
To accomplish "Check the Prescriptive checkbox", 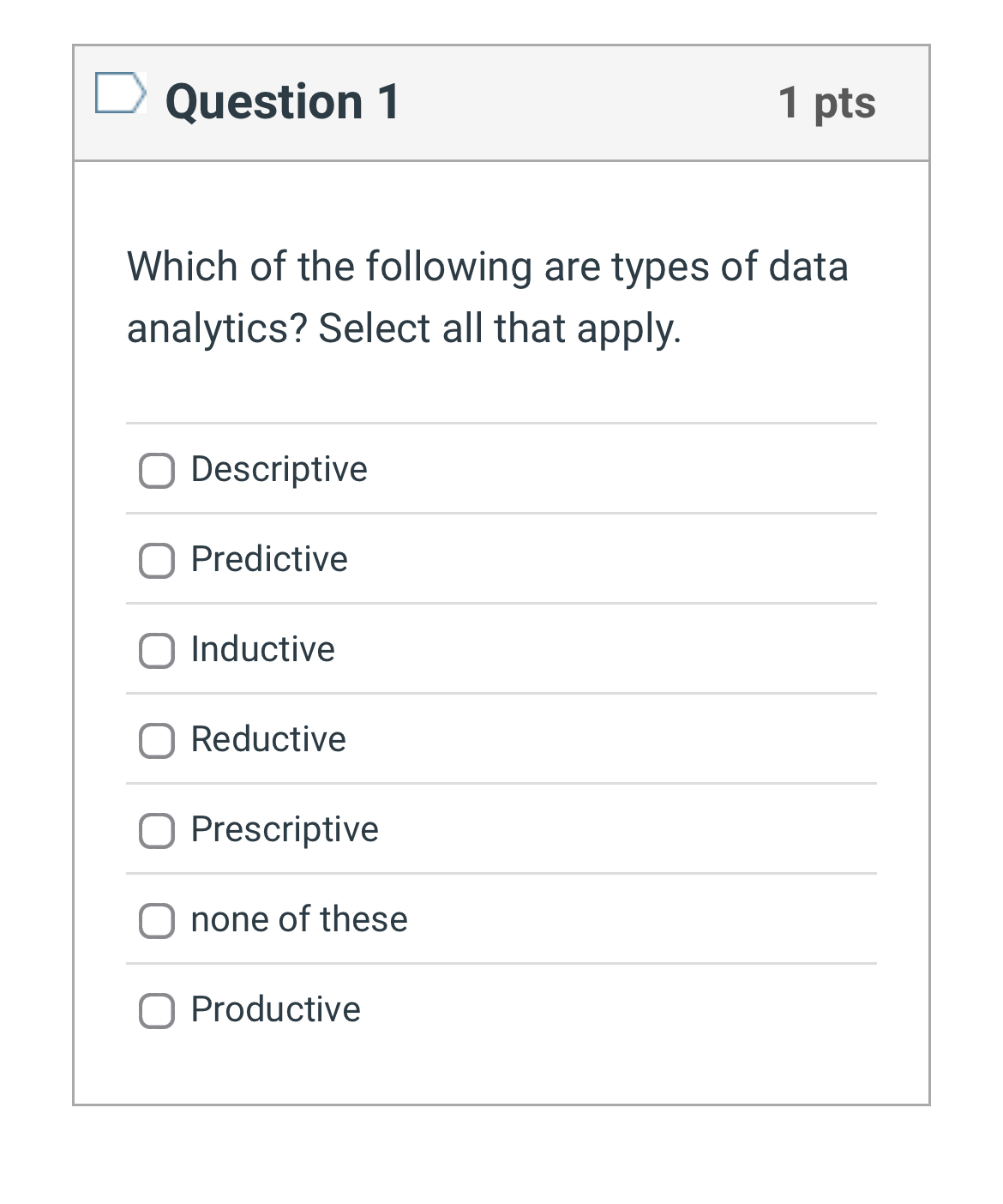I will tap(156, 832).
